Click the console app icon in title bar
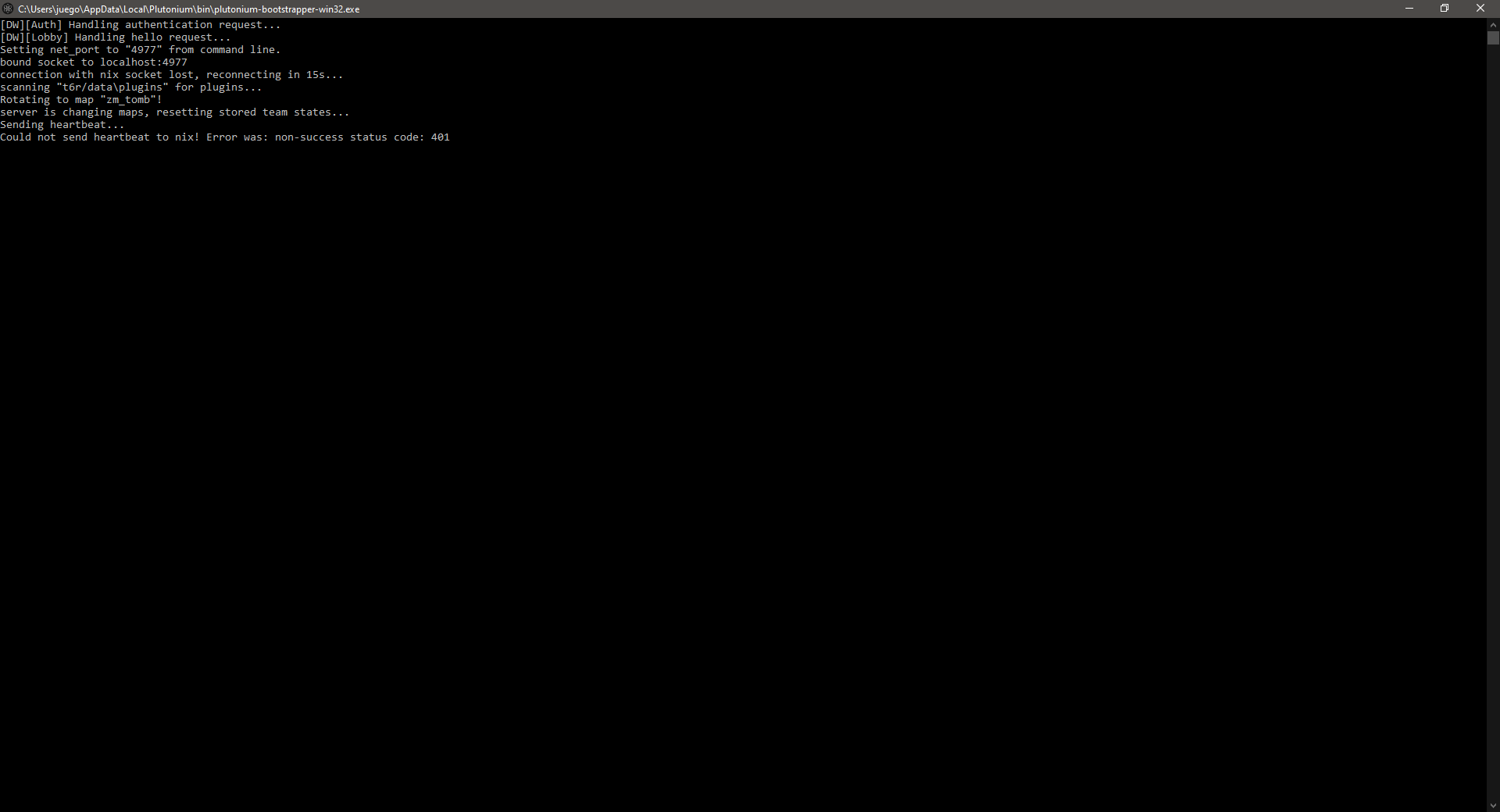 click(8, 9)
